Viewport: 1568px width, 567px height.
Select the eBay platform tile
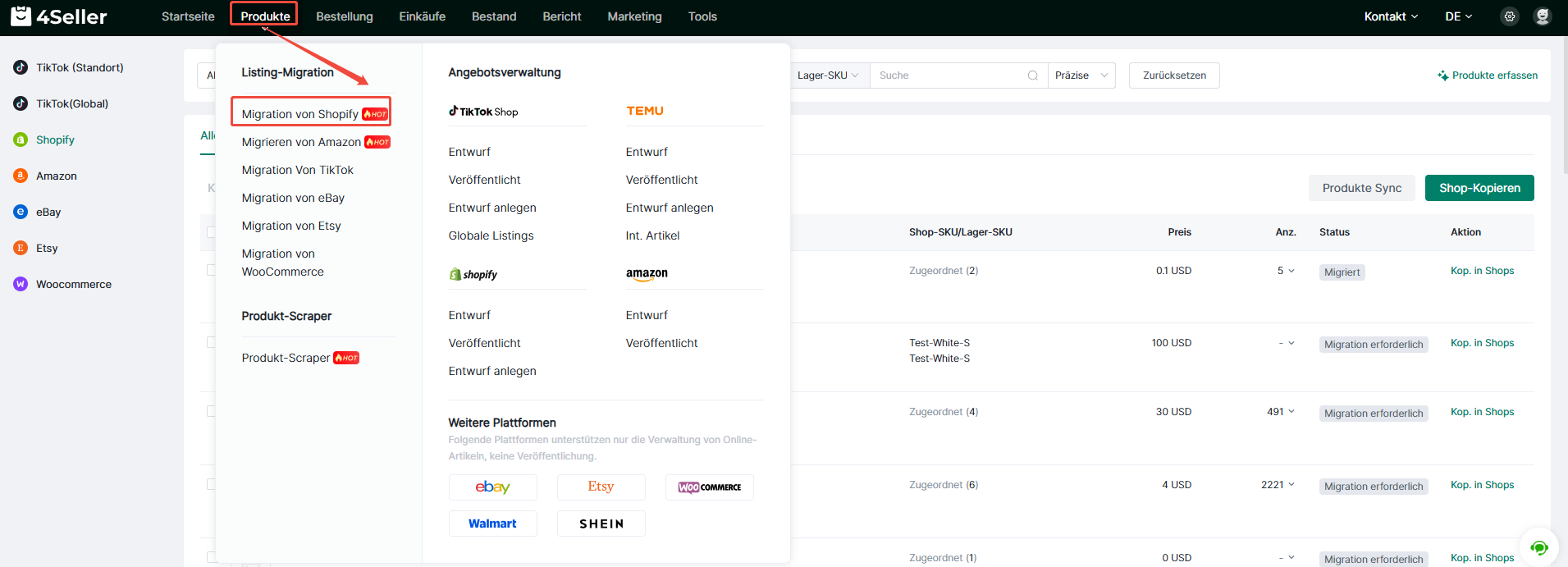[493, 487]
